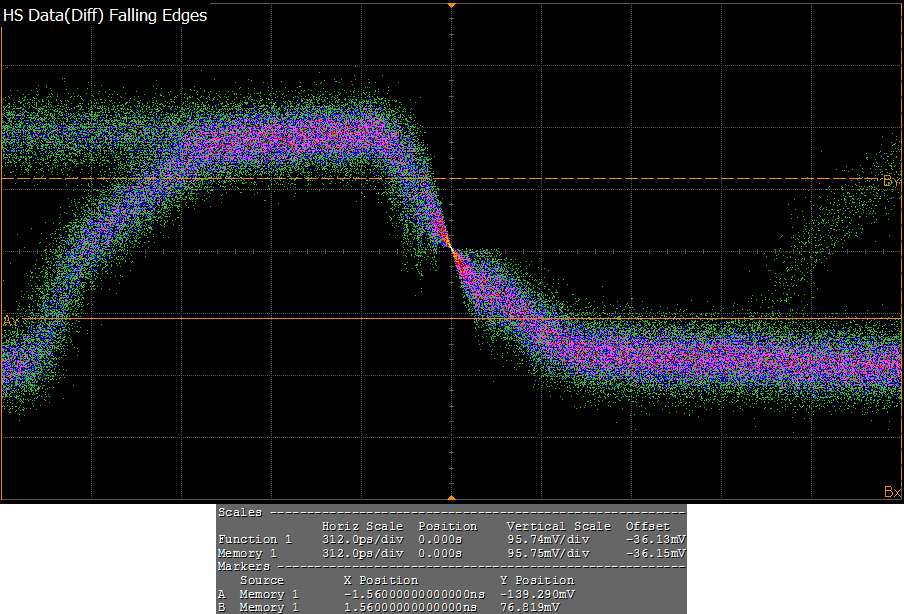Select the By marker label
Screen dimensions: 904x614
coord(891,181)
